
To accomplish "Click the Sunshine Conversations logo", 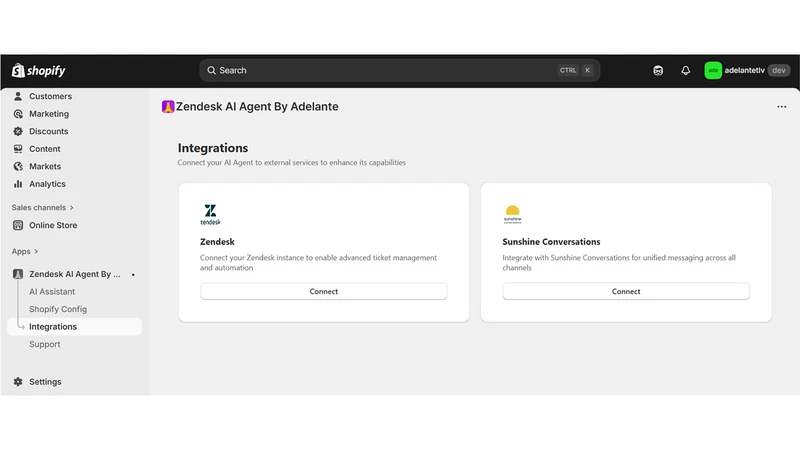I will point(512,214).
